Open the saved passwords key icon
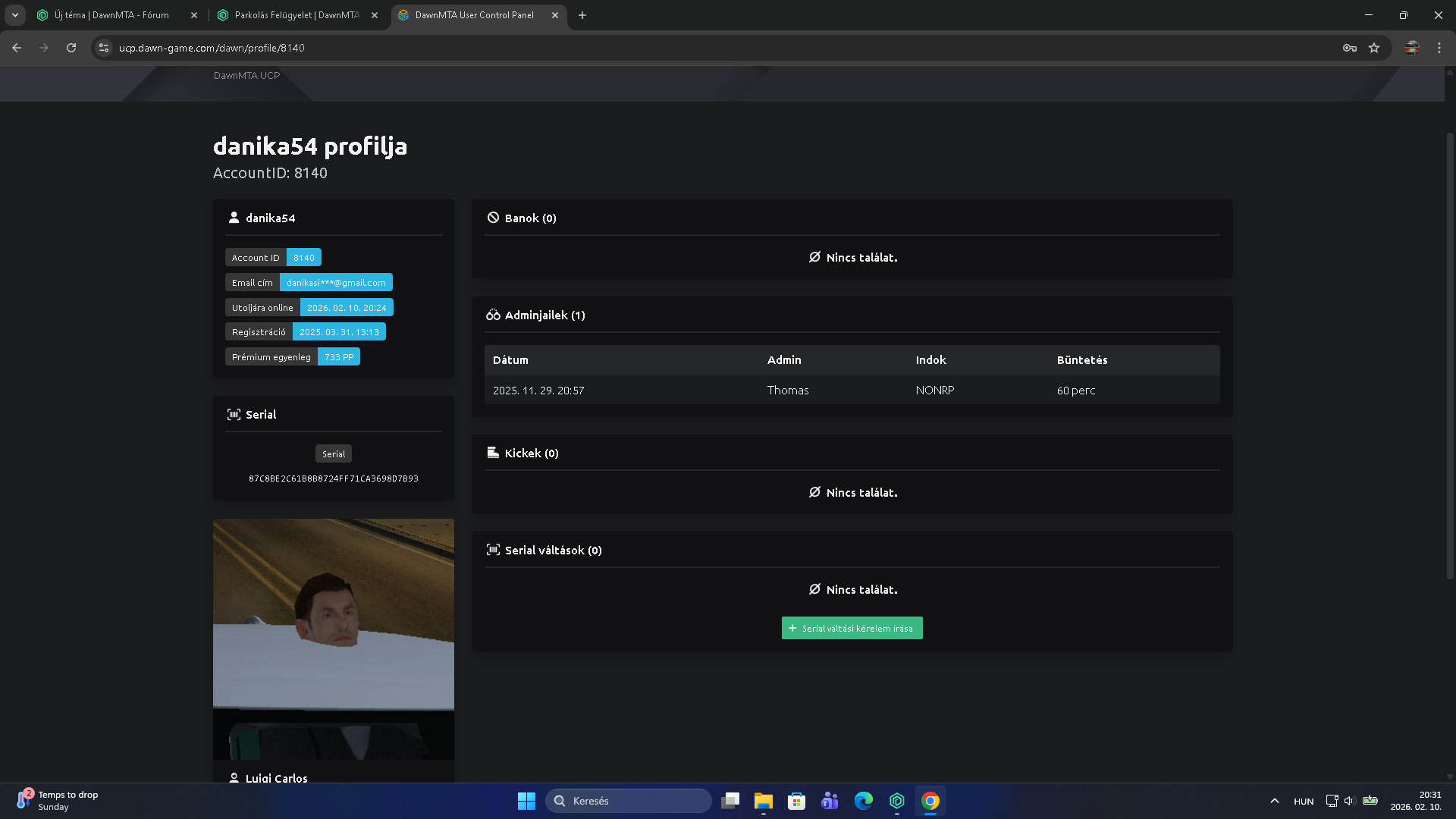The image size is (1456, 819). [x=1349, y=48]
